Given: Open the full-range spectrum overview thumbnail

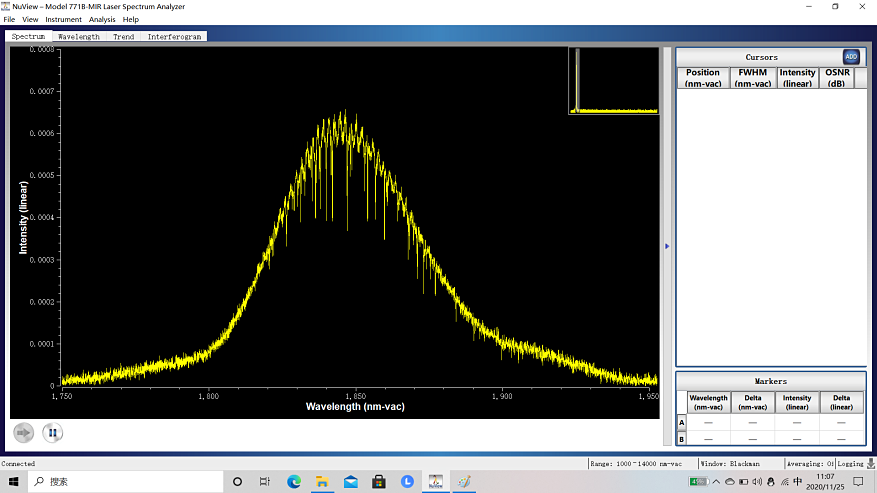Looking at the screenshot, I should (614, 81).
